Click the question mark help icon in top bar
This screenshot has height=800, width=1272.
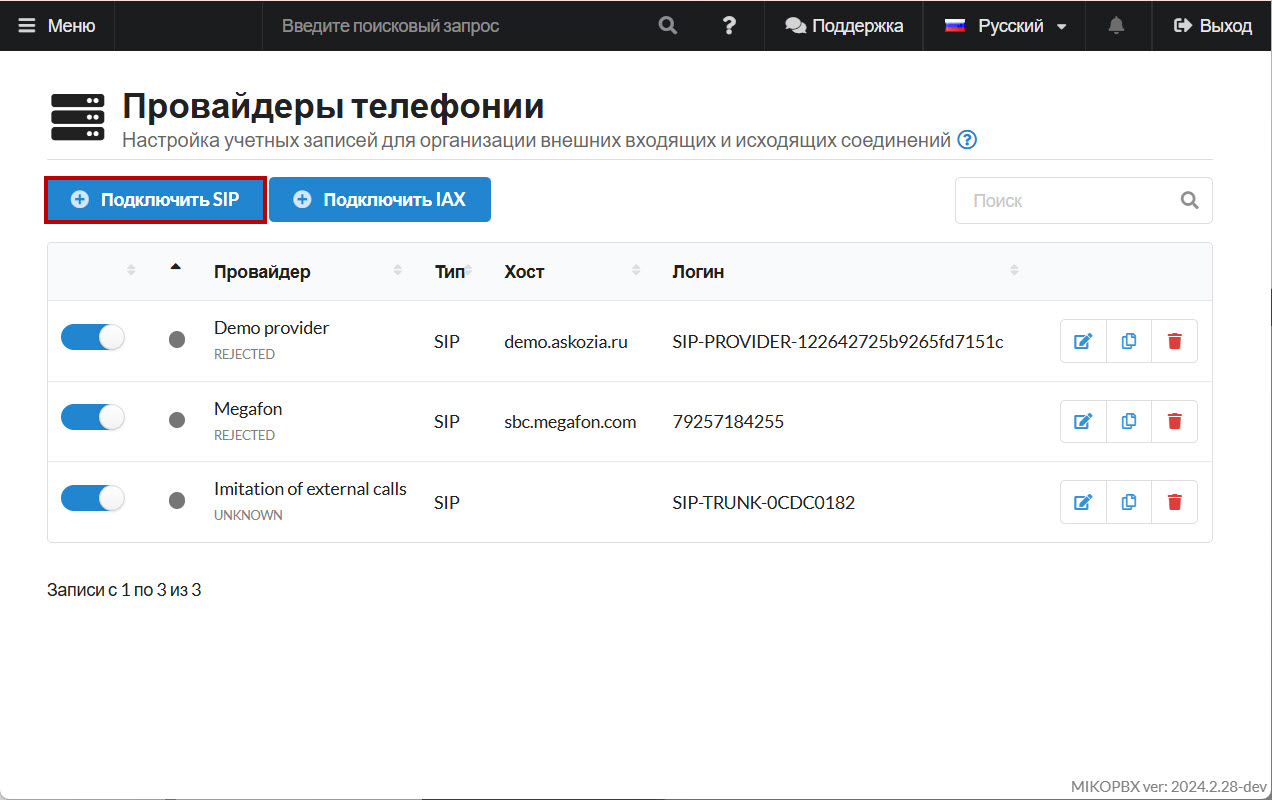(x=729, y=26)
